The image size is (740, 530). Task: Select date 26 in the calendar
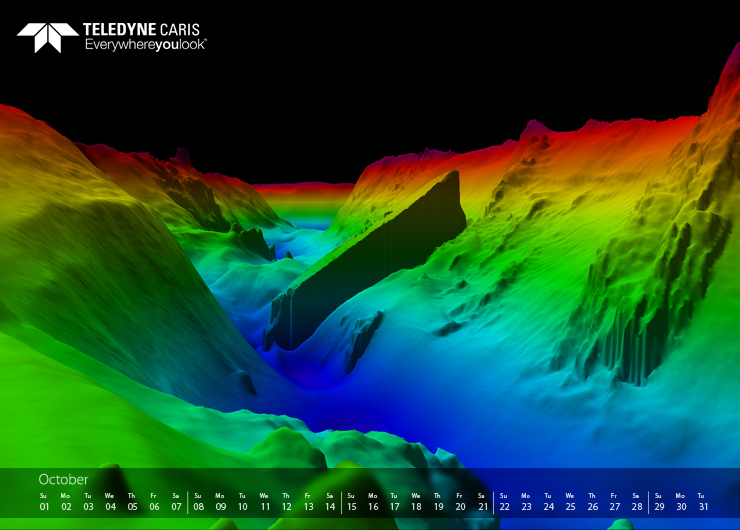[593, 506]
